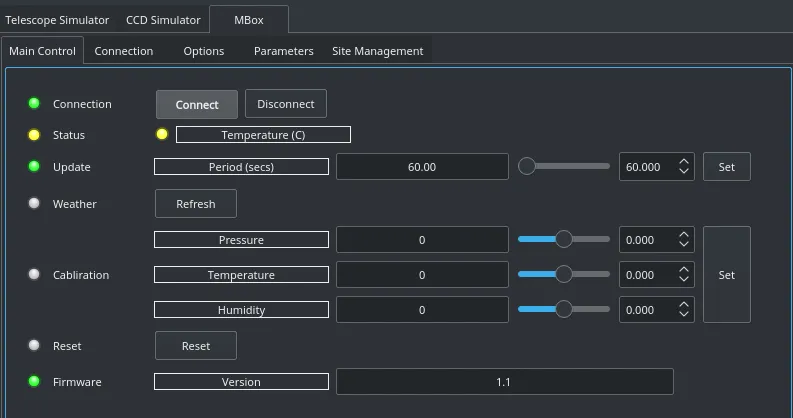The height and width of the screenshot is (418, 793).
Task: Select the MBox device tab
Action: (x=249, y=20)
